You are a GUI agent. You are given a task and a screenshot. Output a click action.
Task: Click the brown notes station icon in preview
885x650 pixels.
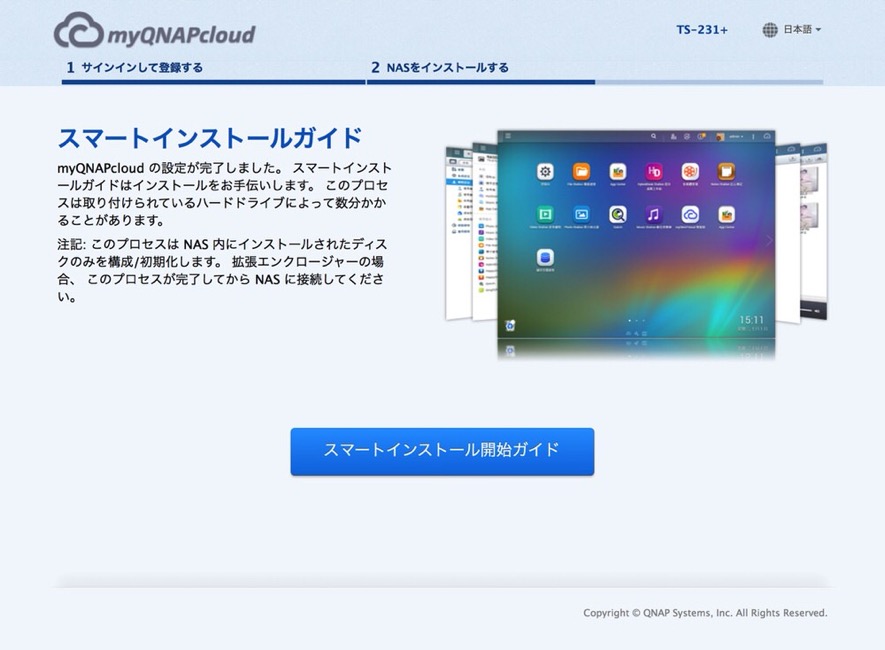click(x=726, y=172)
